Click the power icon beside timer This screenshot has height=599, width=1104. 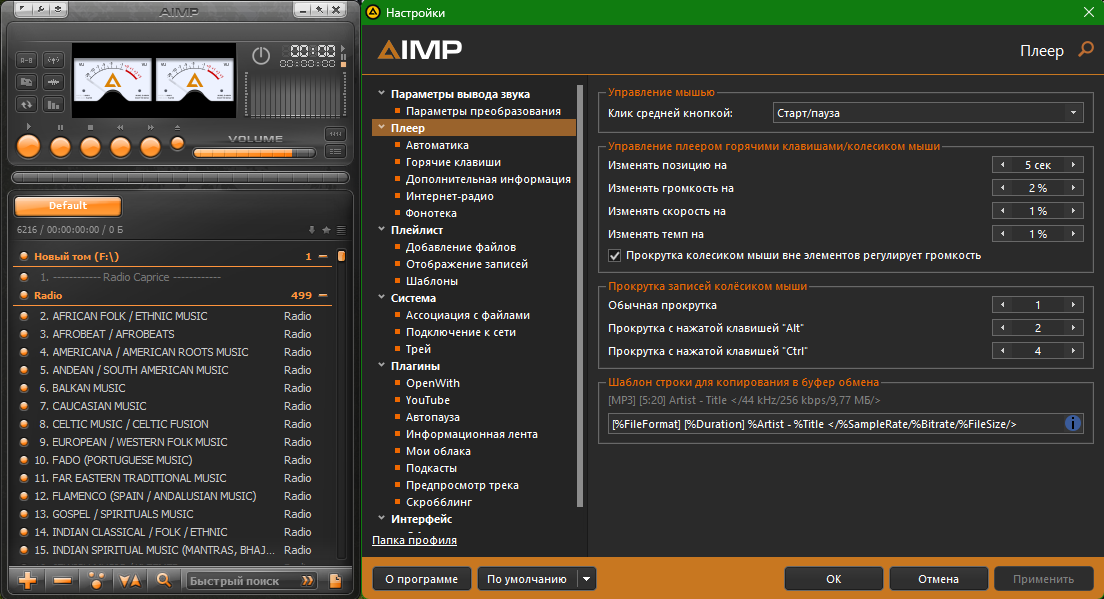261,56
